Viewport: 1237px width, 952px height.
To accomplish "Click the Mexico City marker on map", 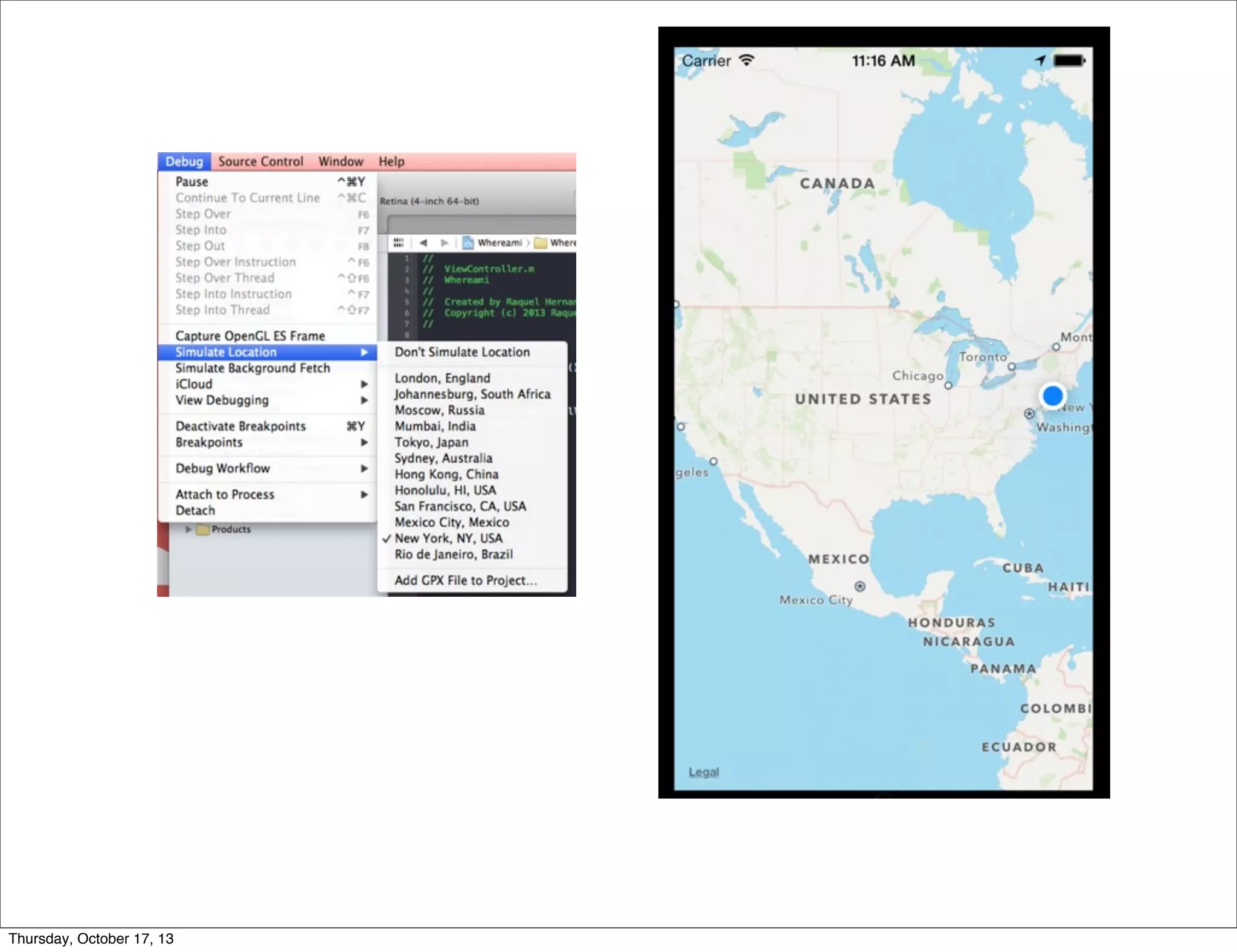I will [x=860, y=587].
